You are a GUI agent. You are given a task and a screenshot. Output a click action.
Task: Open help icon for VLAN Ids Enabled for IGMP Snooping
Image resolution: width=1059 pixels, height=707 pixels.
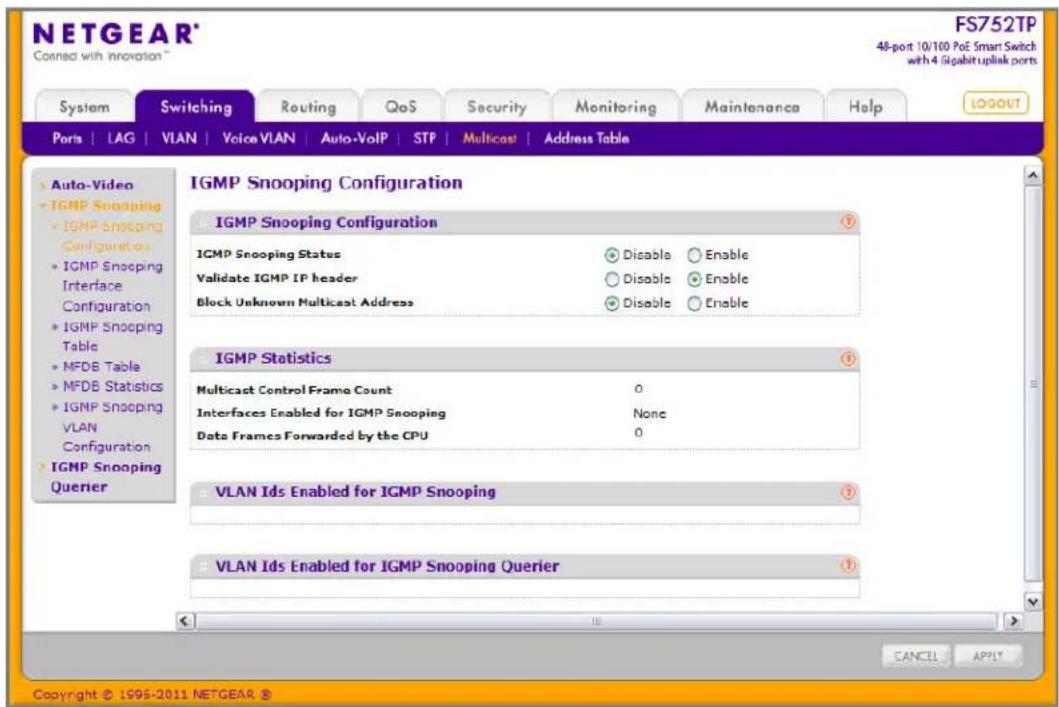tap(848, 492)
